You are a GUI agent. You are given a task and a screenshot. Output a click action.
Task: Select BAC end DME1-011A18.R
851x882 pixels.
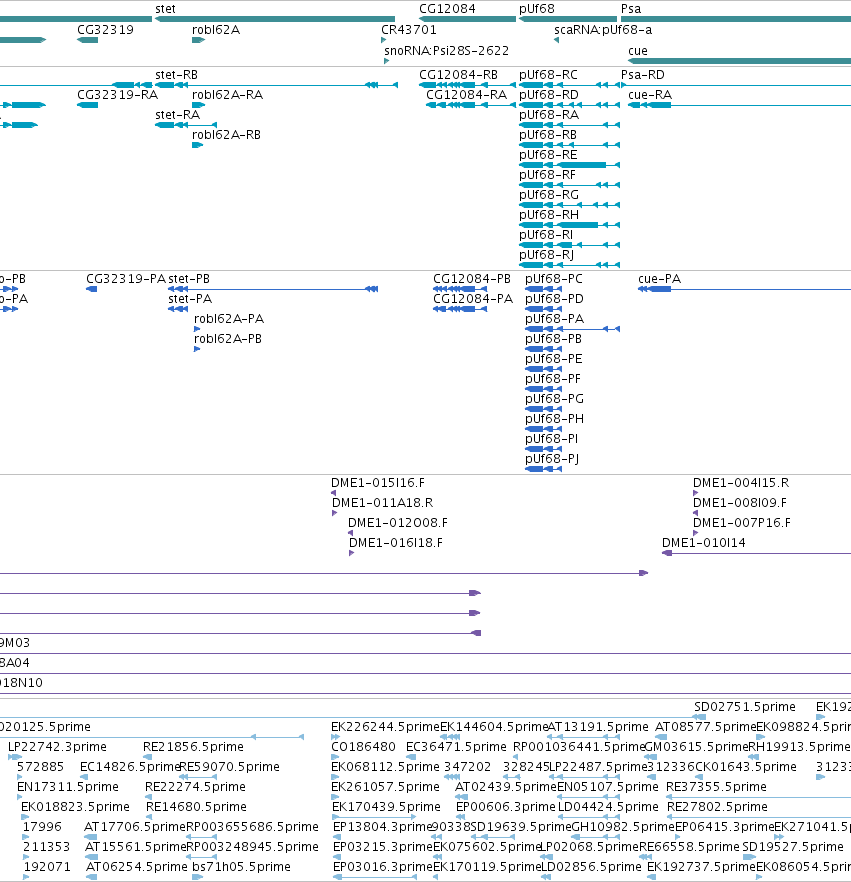(x=382, y=503)
